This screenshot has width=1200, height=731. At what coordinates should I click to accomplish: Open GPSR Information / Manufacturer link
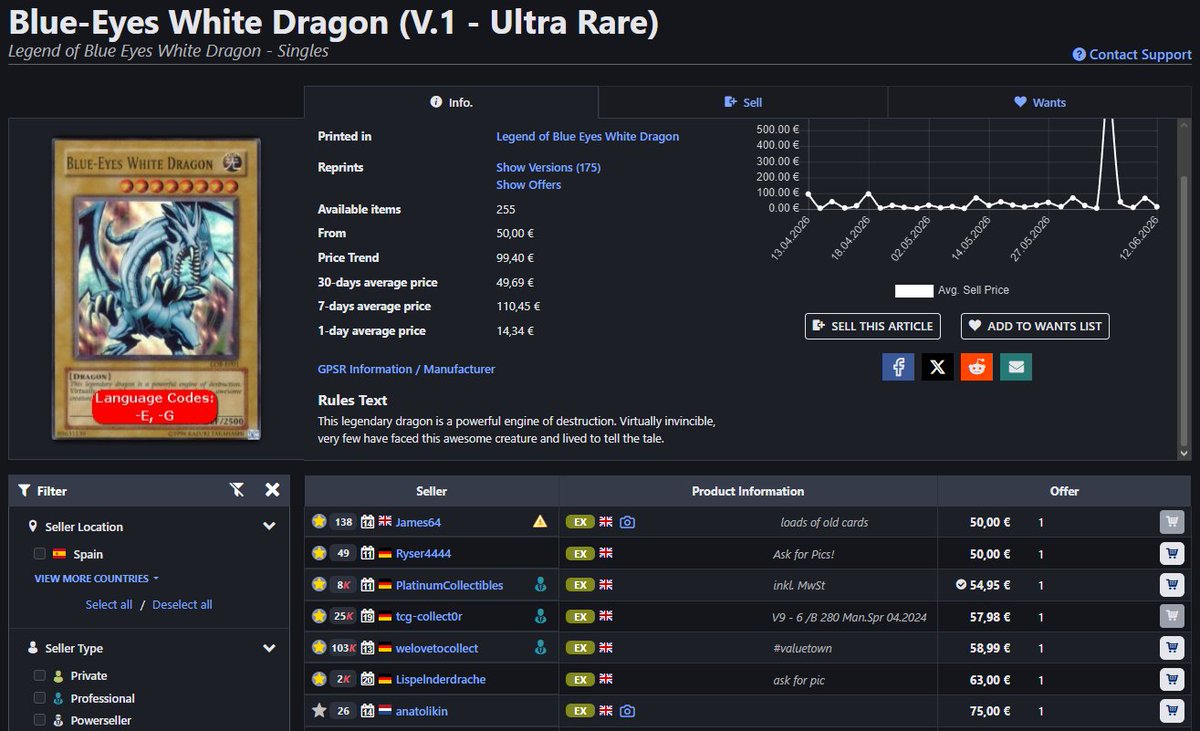point(406,369)
